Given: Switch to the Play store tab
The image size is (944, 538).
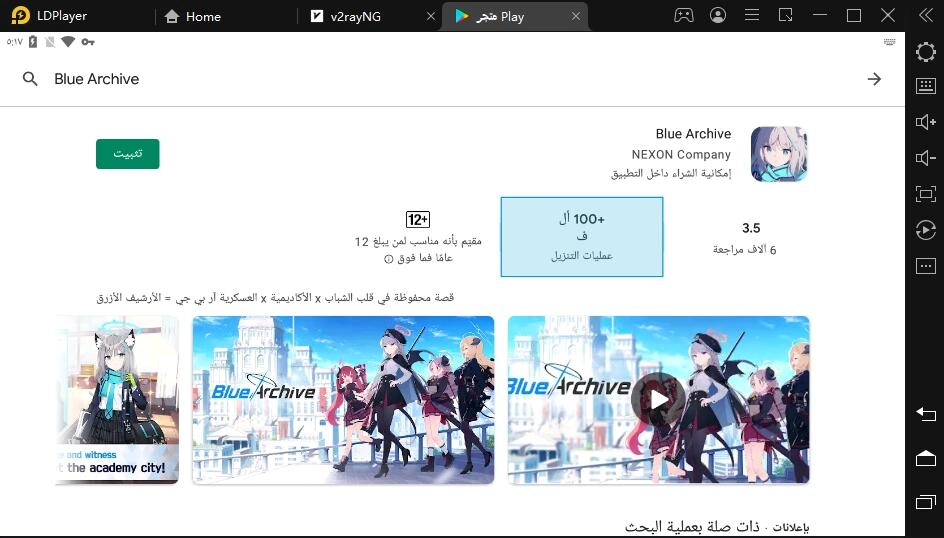Looking at the screenshot, I should click(x=499, y=16).
